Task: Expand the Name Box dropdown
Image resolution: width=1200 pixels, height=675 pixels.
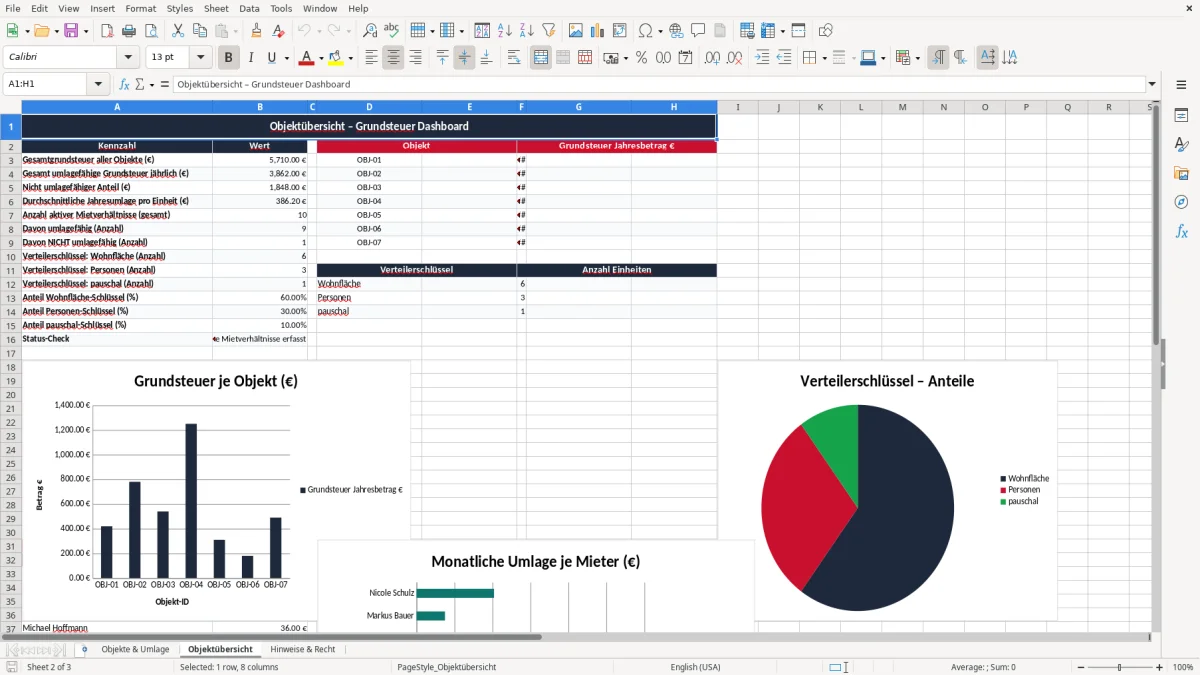Action: pyautogui.click(x=98, y=85)
